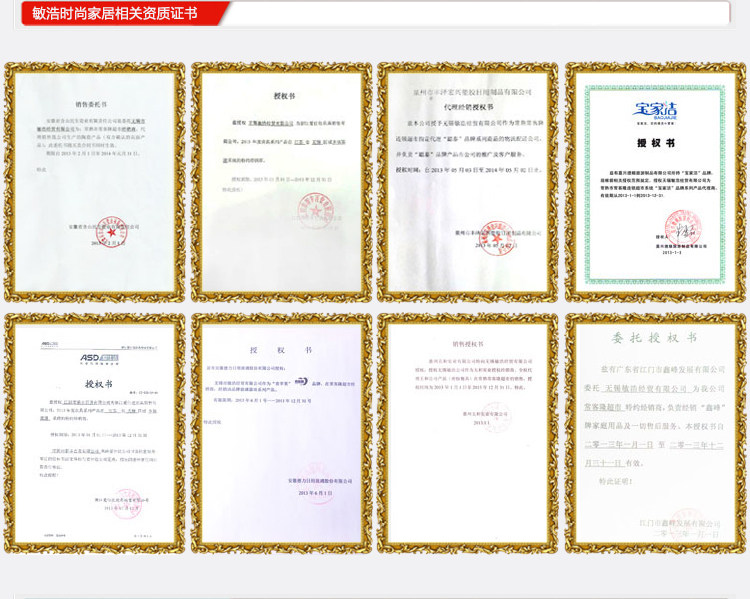Open the ASD 授权书 certificate thumbnail
Viewport: 750px width, 599px height.
pos(94,433)
